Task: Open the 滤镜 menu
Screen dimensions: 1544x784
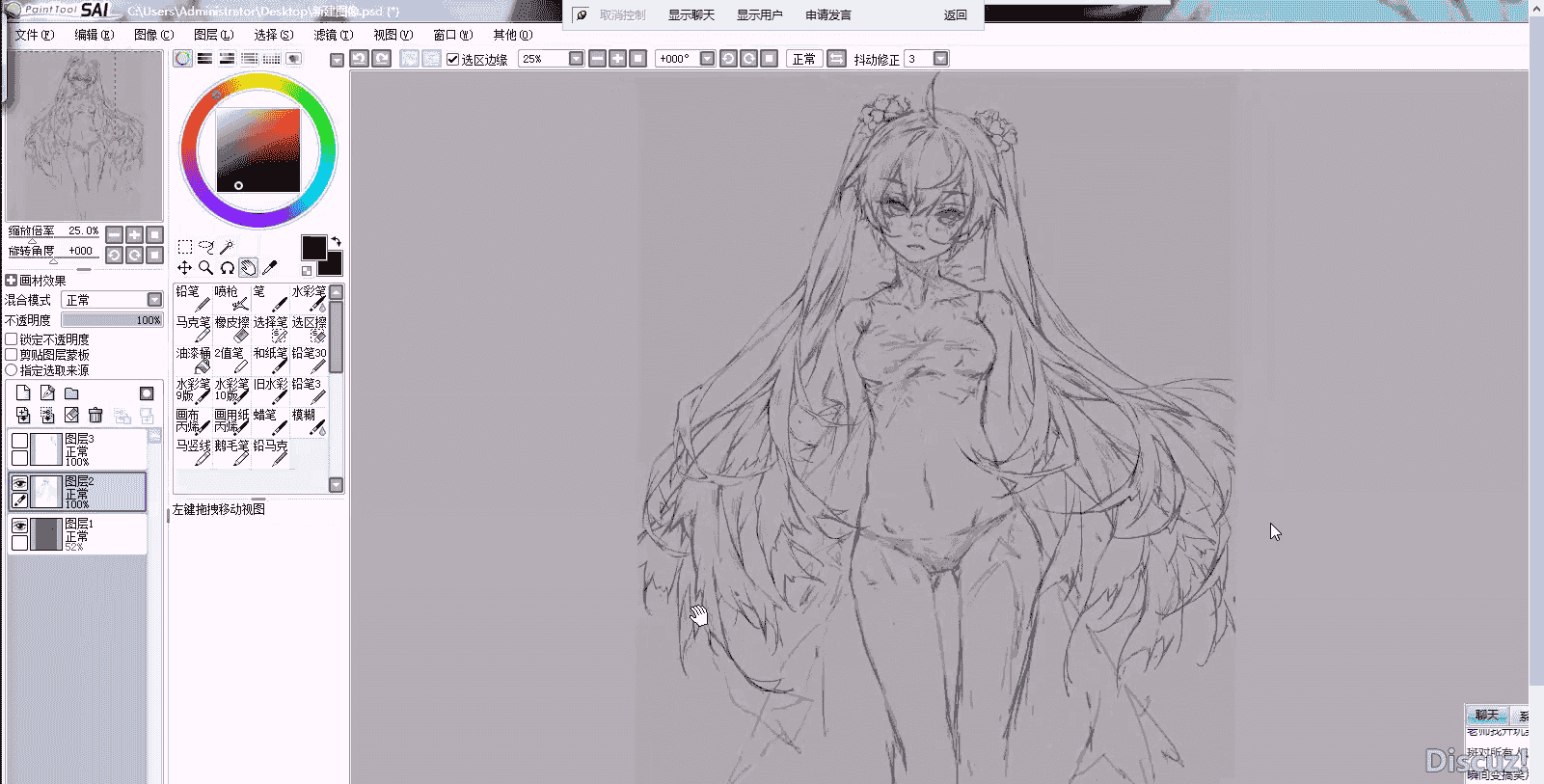Action: 333,35
